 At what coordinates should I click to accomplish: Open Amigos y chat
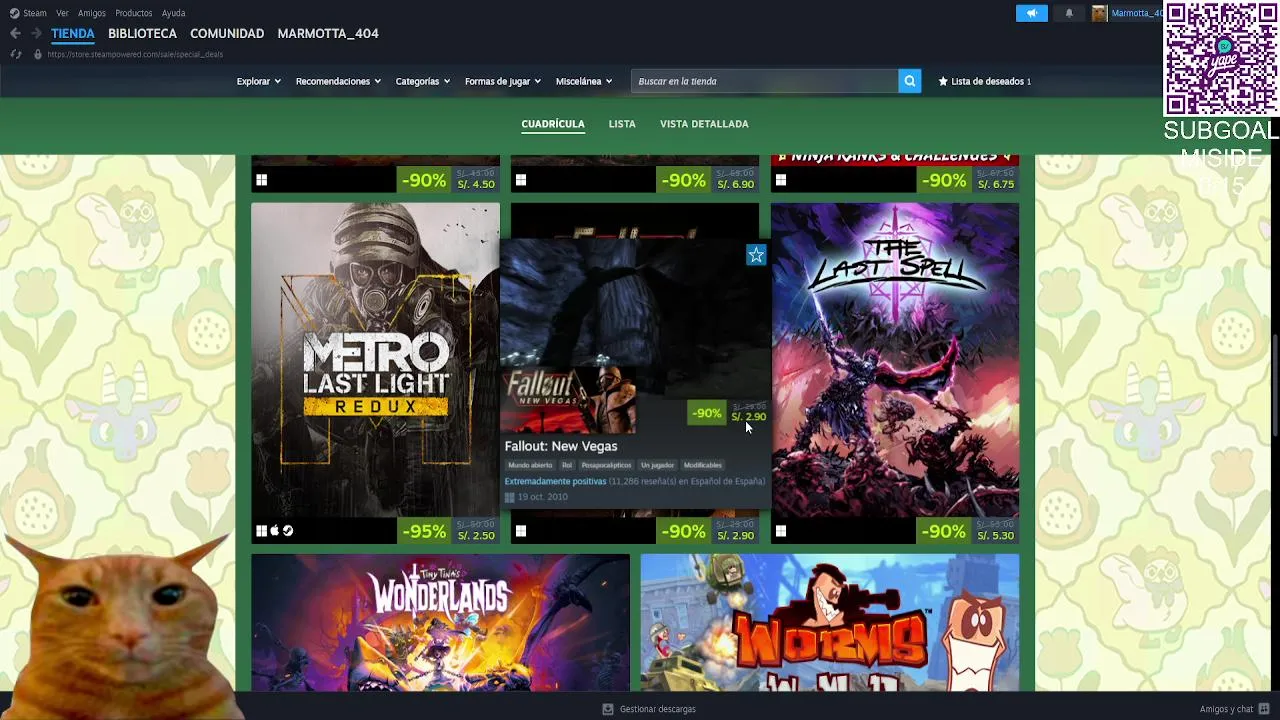[1235, 709]
